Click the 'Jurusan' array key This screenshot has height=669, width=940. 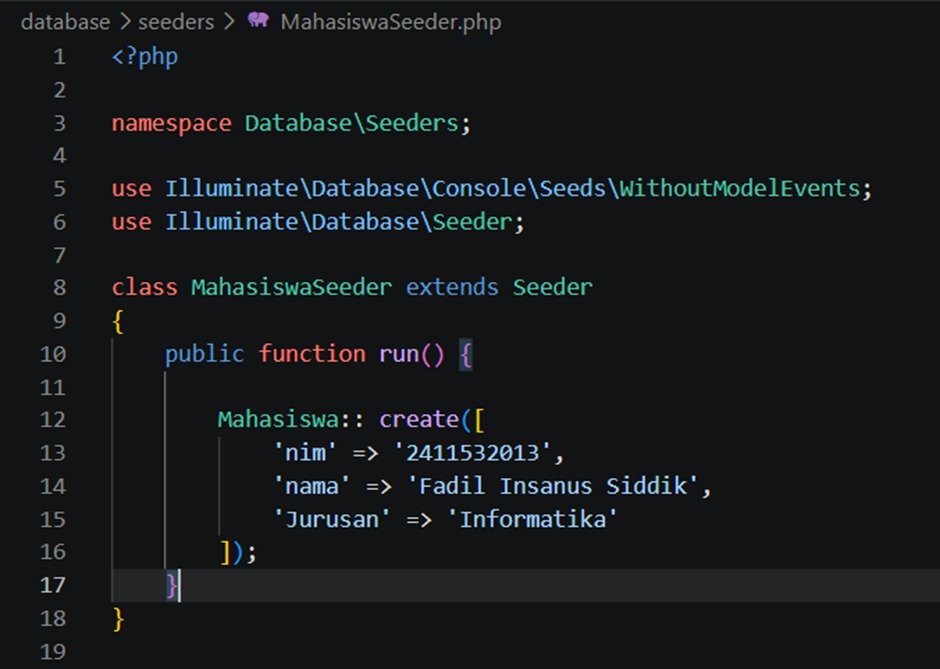[x=332, y=519]
